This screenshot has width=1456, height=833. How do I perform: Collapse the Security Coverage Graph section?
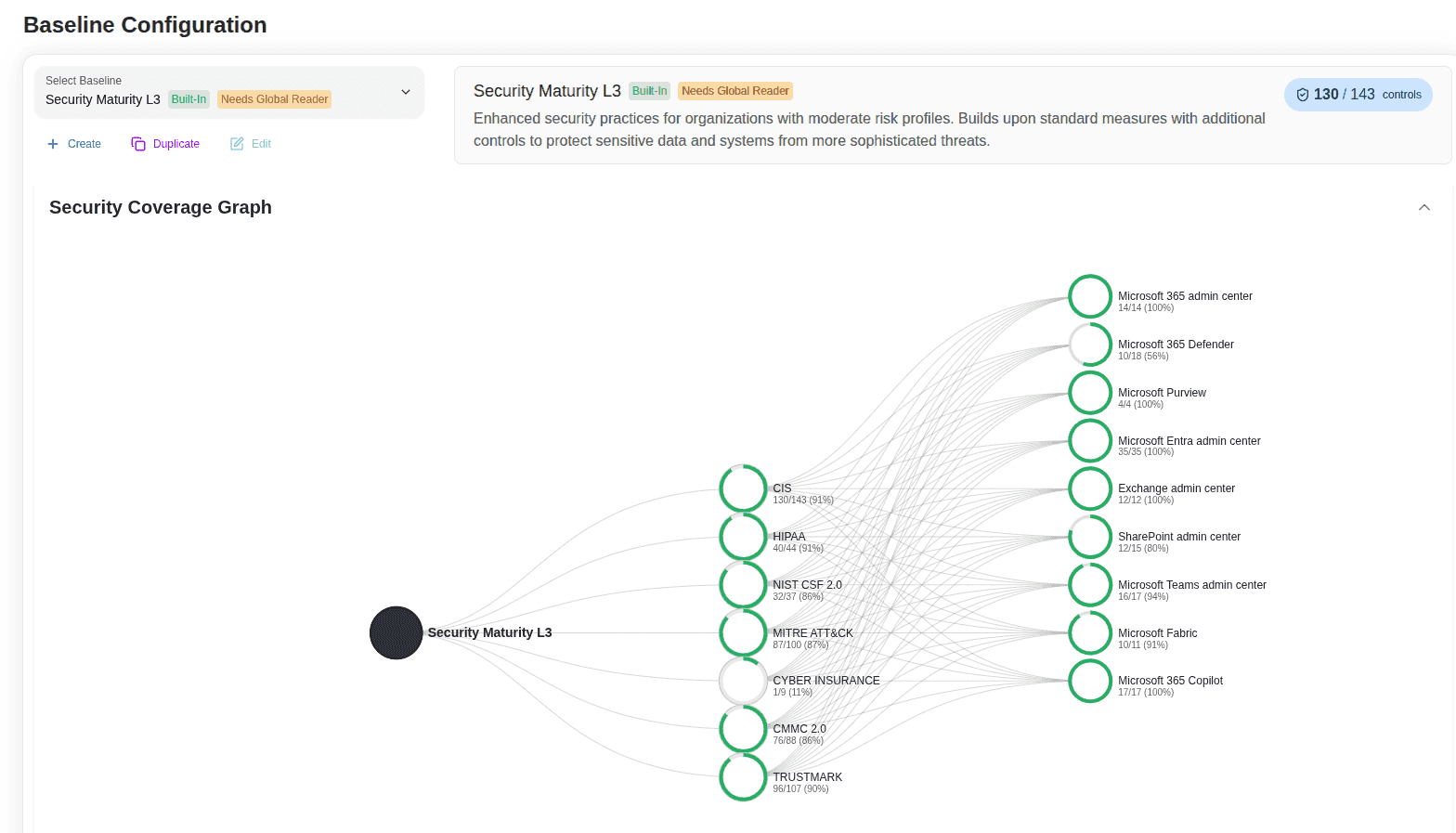coord(1423,207)
